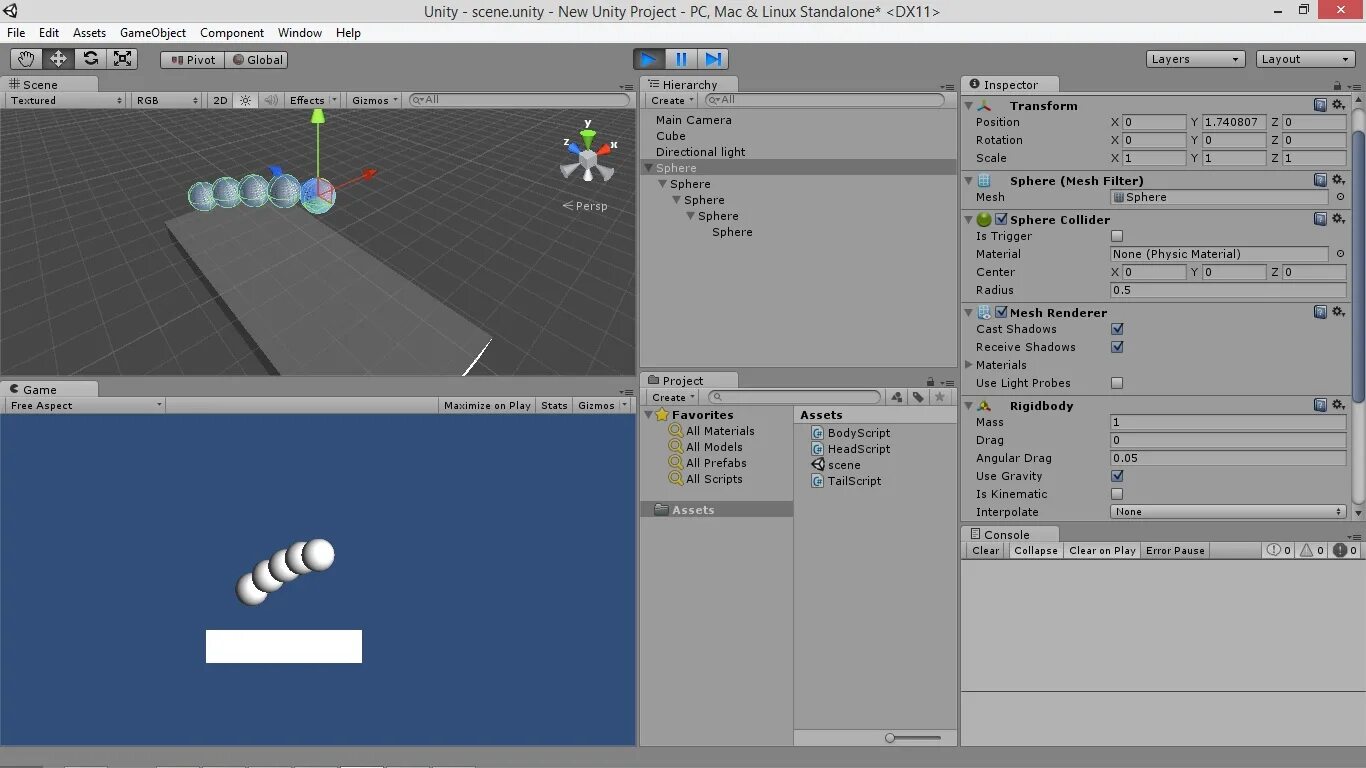Open Gizmos dropdown in Scene view
This screenshot has height=768, width=1366.
pos(375,100)
